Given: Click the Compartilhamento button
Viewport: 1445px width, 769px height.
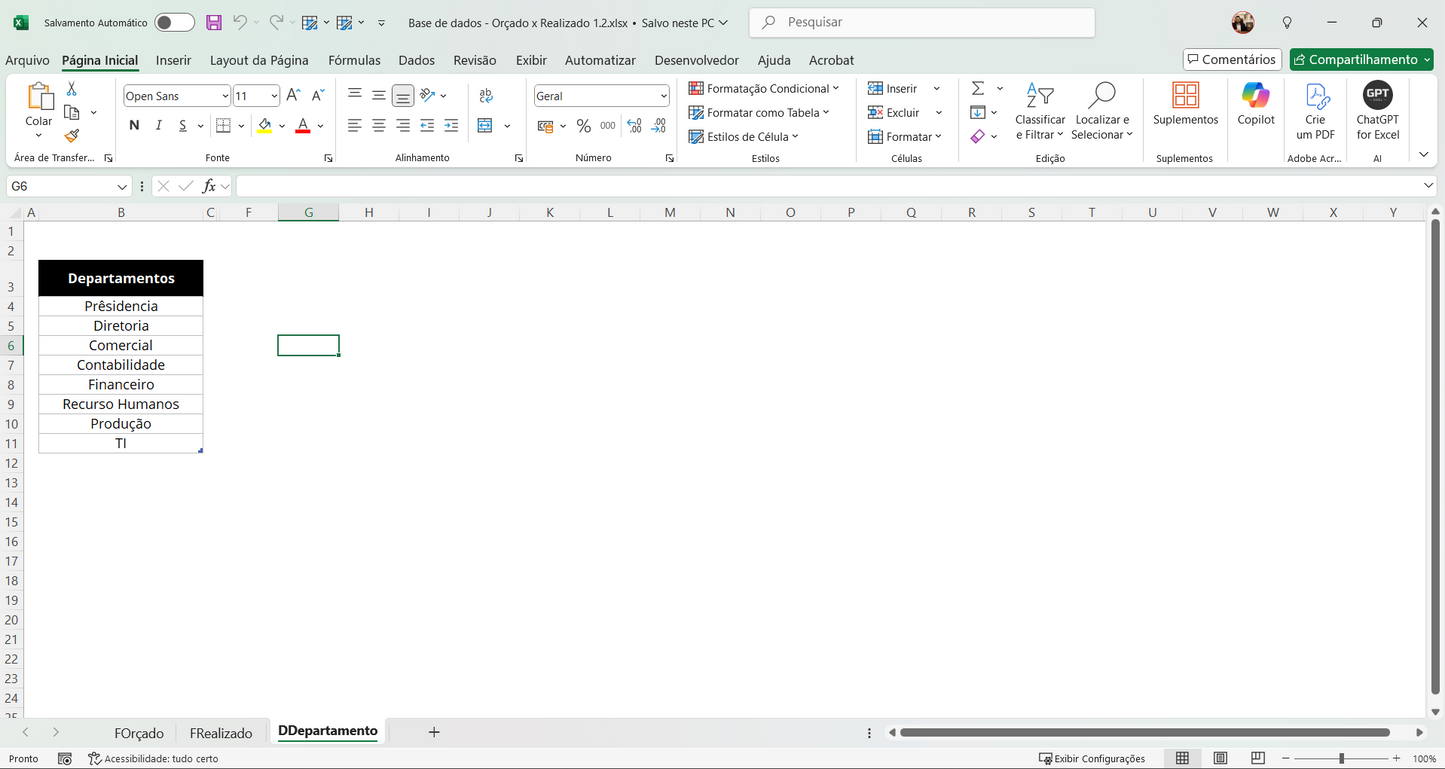Looking at the screenshot, I should [1361, 59].
